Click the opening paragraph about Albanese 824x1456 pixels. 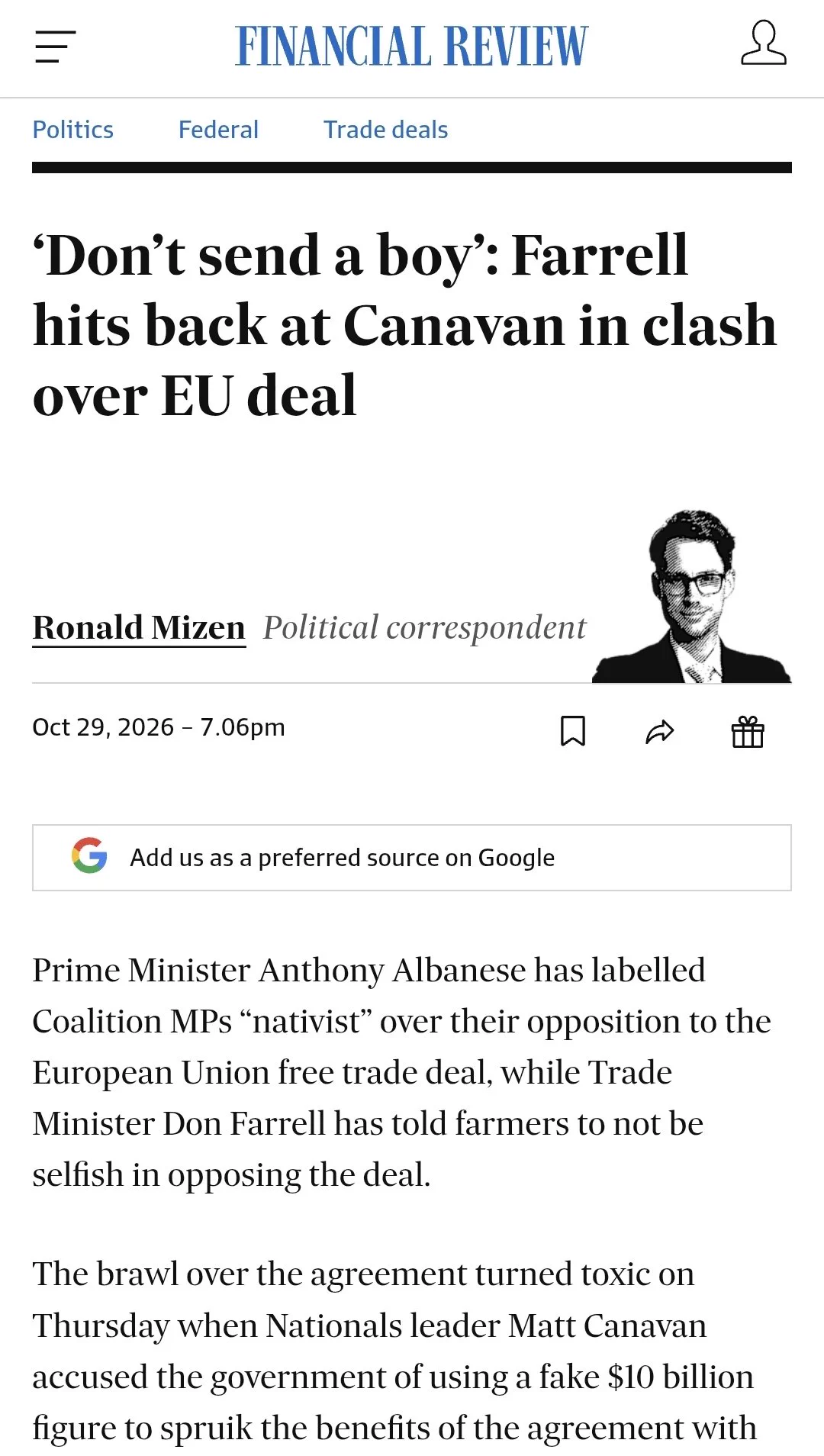point(401,1072)
